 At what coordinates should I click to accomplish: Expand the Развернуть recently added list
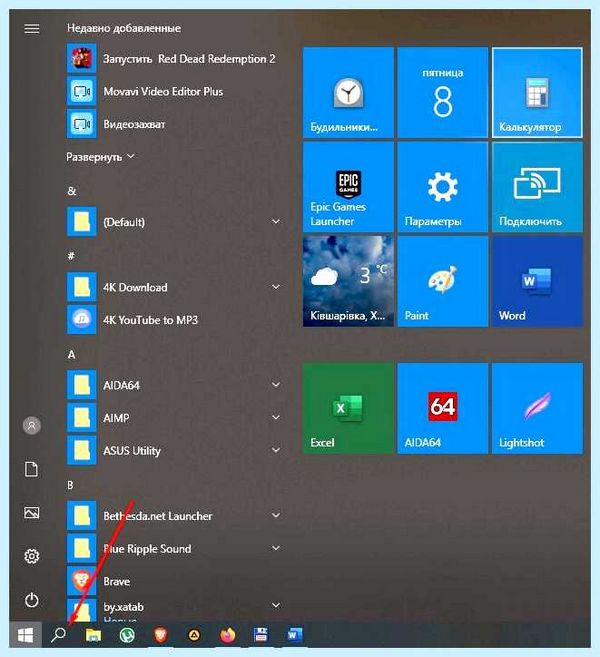(x=101, y=157)
